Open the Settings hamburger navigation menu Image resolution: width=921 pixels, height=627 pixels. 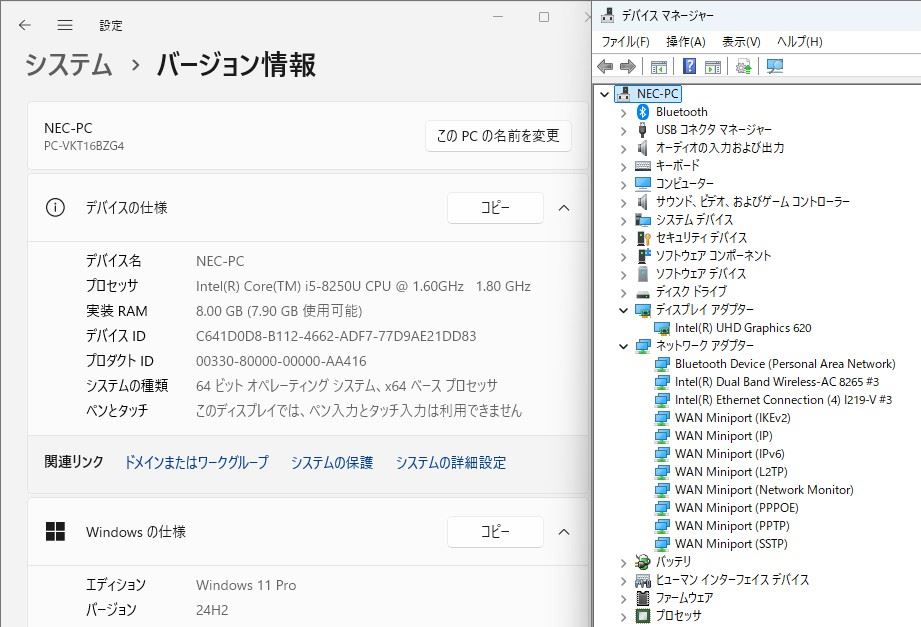(65, 25)
